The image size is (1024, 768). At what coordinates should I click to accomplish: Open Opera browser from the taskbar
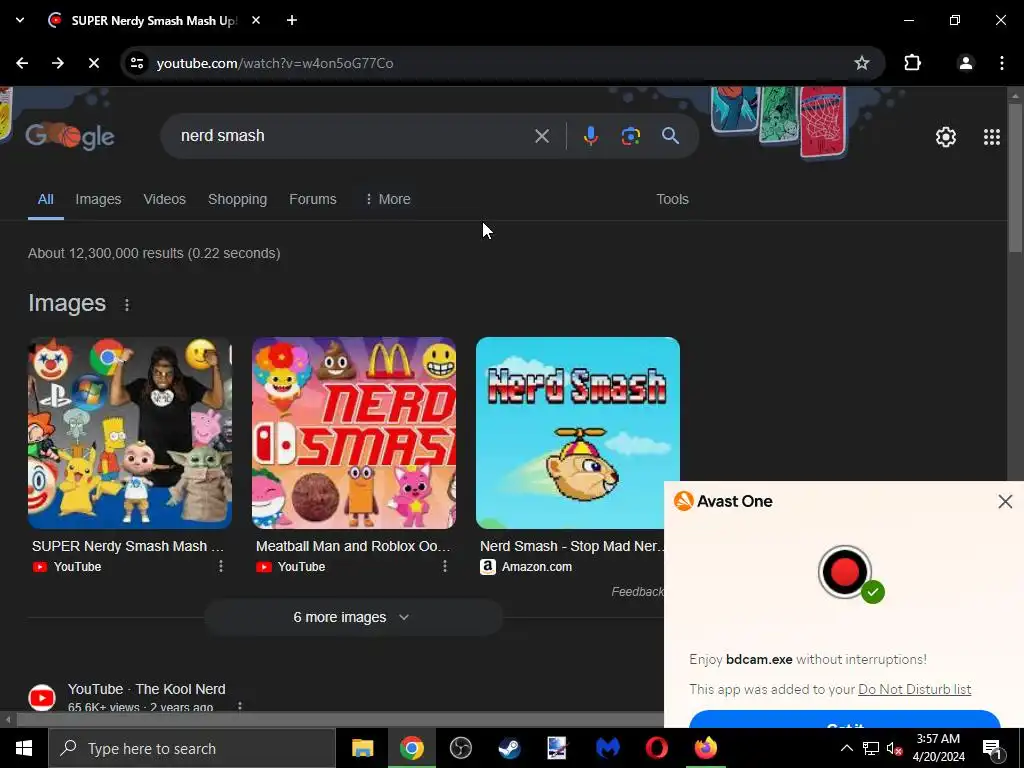[656, 748]
